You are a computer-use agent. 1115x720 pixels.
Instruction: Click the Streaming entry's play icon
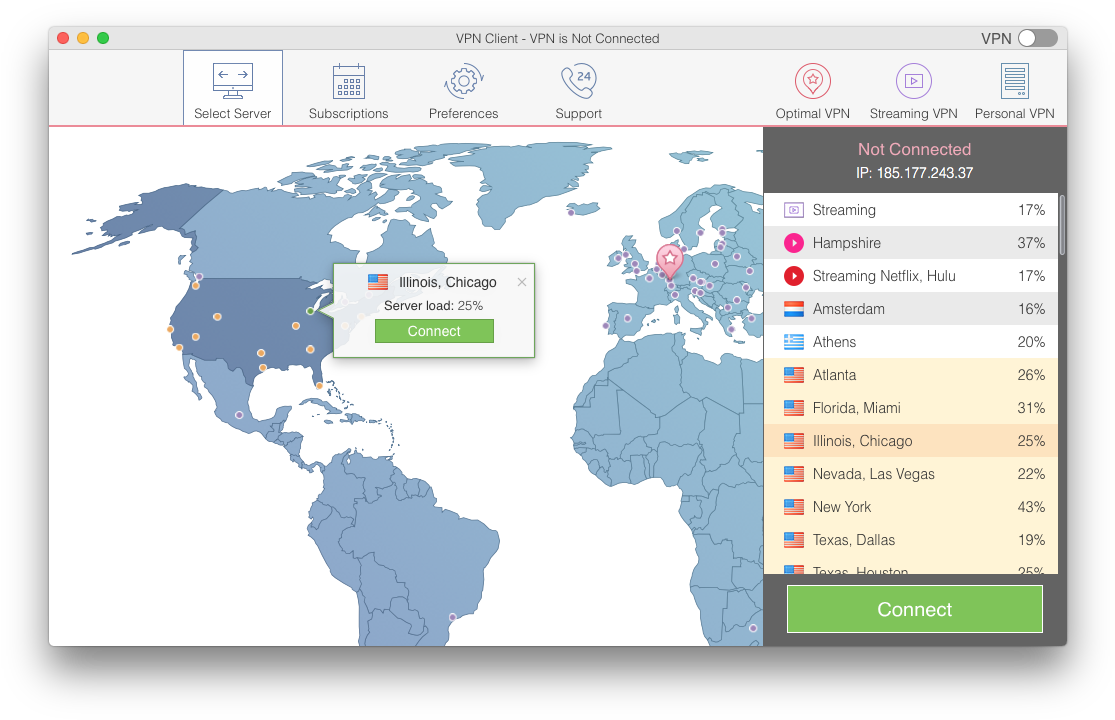pyautogui.click(x=795, y=209)
